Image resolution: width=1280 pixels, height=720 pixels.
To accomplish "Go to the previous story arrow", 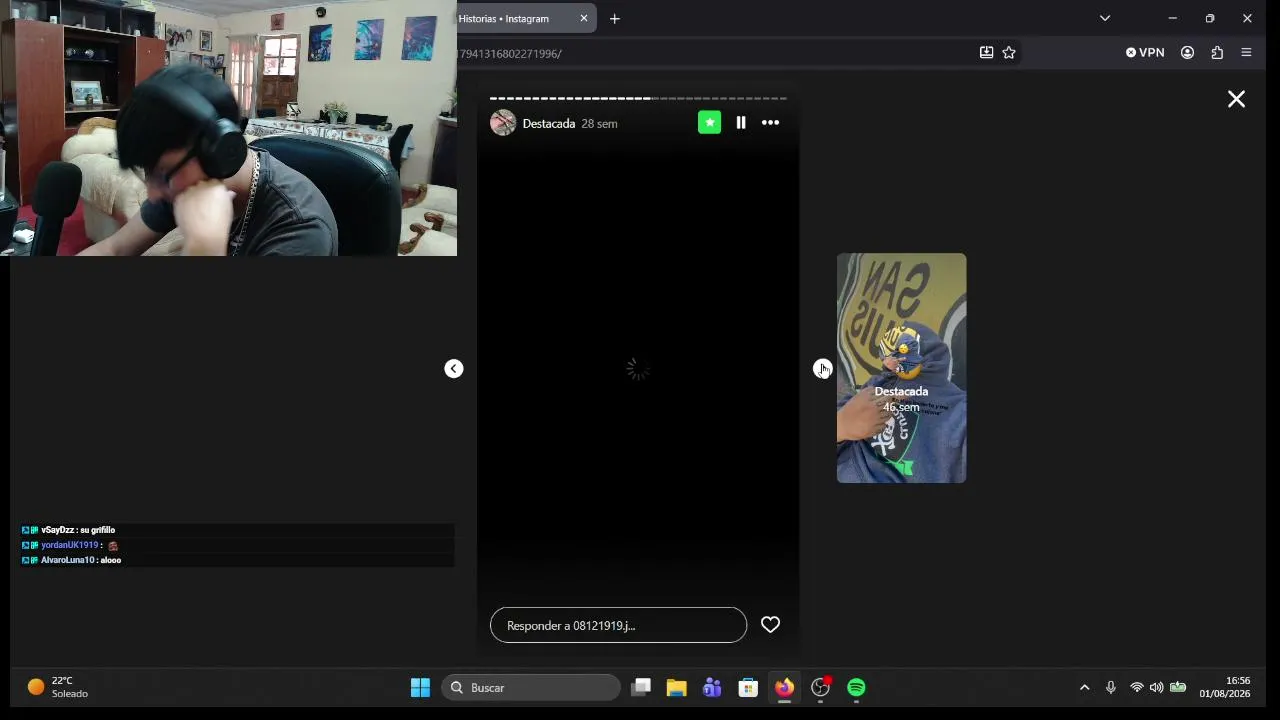I will (x=454, y=369).
